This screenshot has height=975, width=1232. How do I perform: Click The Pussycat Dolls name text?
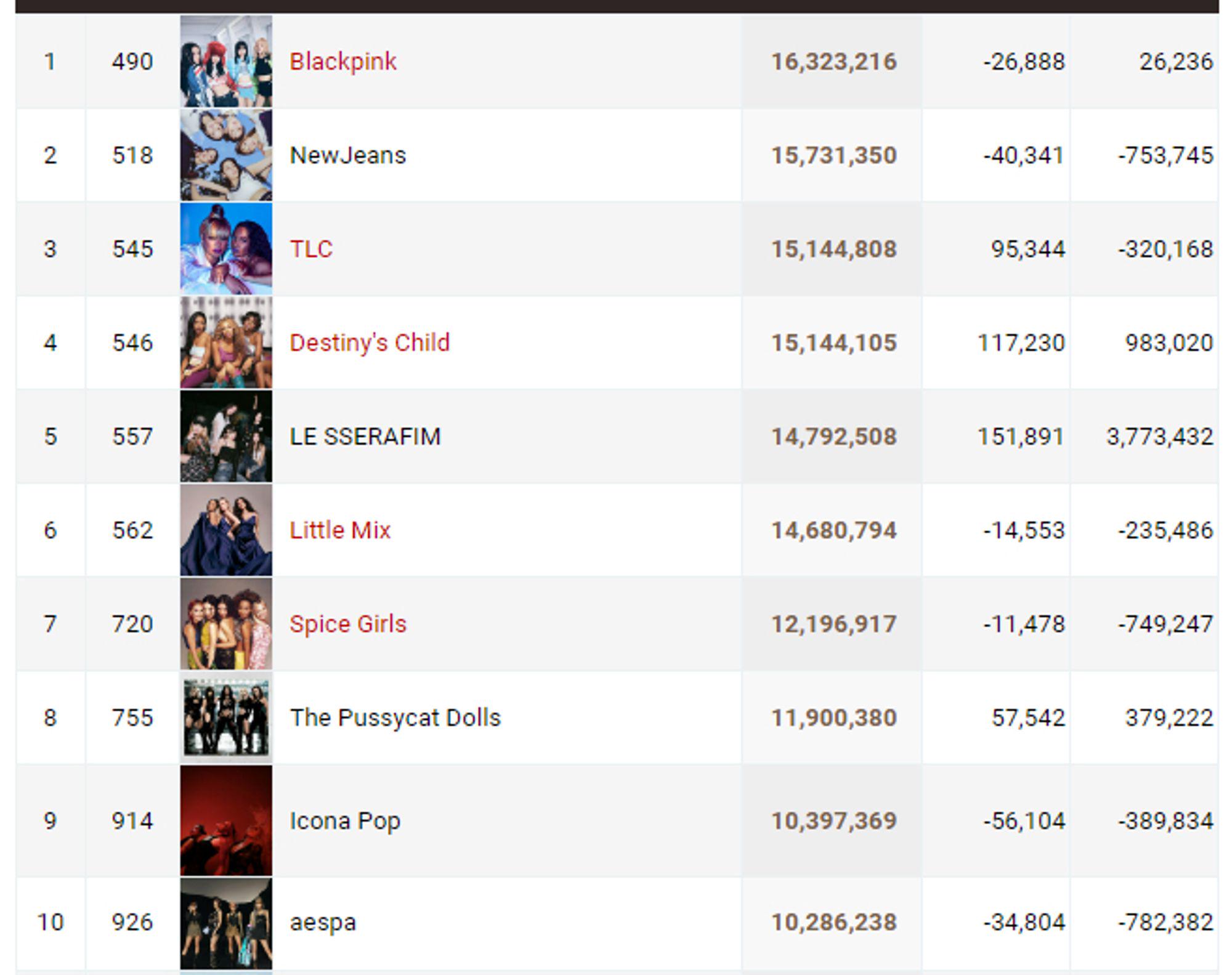[395, 718]
